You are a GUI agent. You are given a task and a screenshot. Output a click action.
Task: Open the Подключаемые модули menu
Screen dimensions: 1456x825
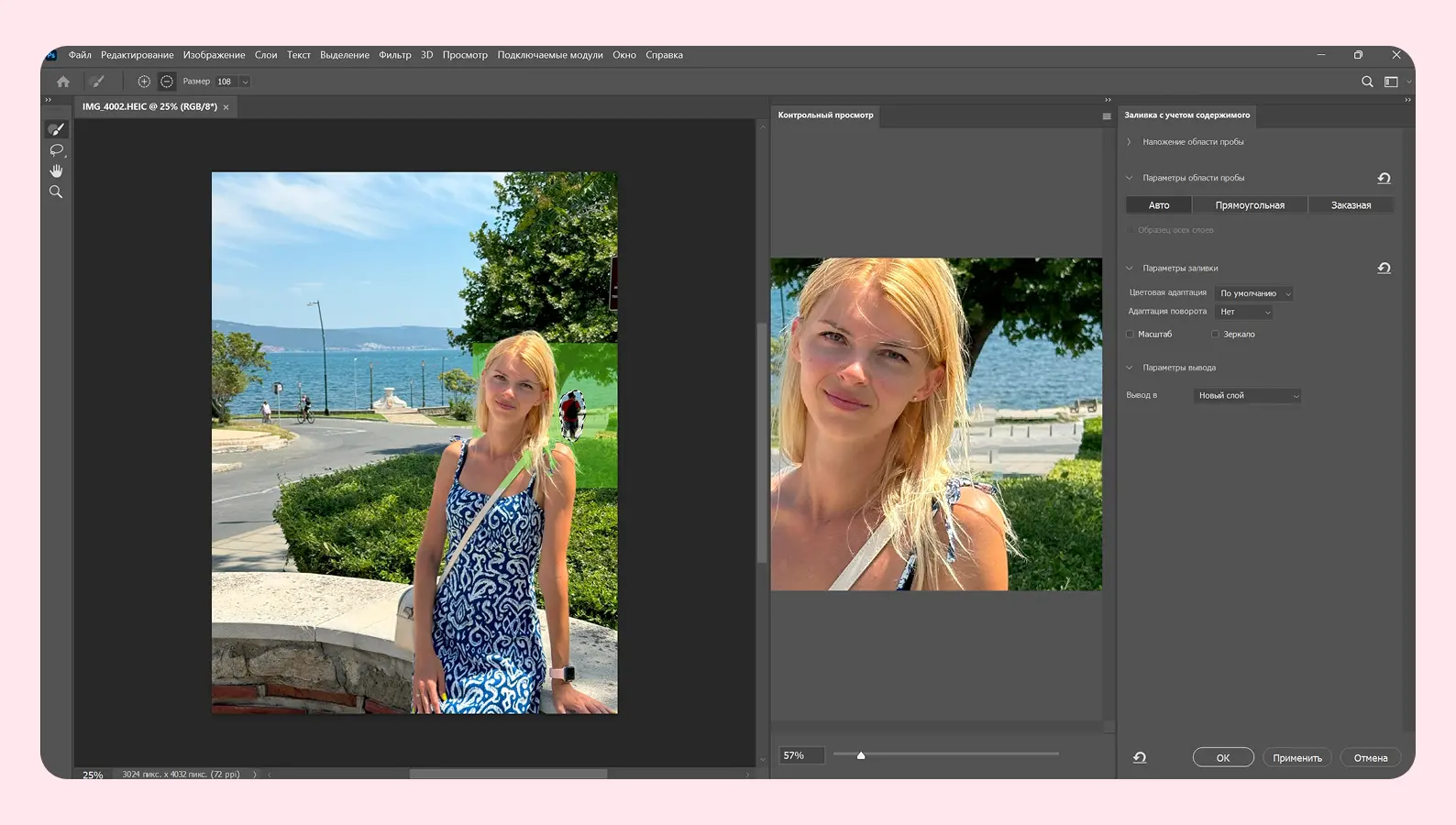[550, 55]
